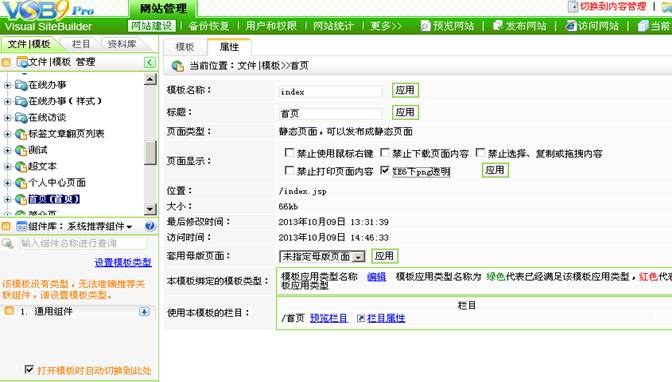Viewport: 672px width, 382px height.
Task: Click the 组件库 panel icon
Action: pyautogui.click(x=21, y=226)
